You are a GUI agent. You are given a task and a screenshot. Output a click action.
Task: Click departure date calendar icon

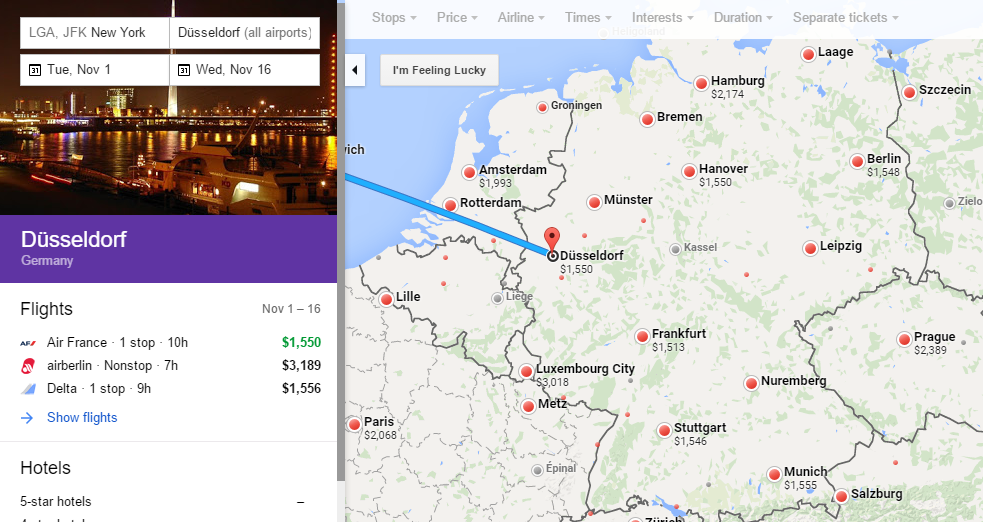tap(34, 70)
